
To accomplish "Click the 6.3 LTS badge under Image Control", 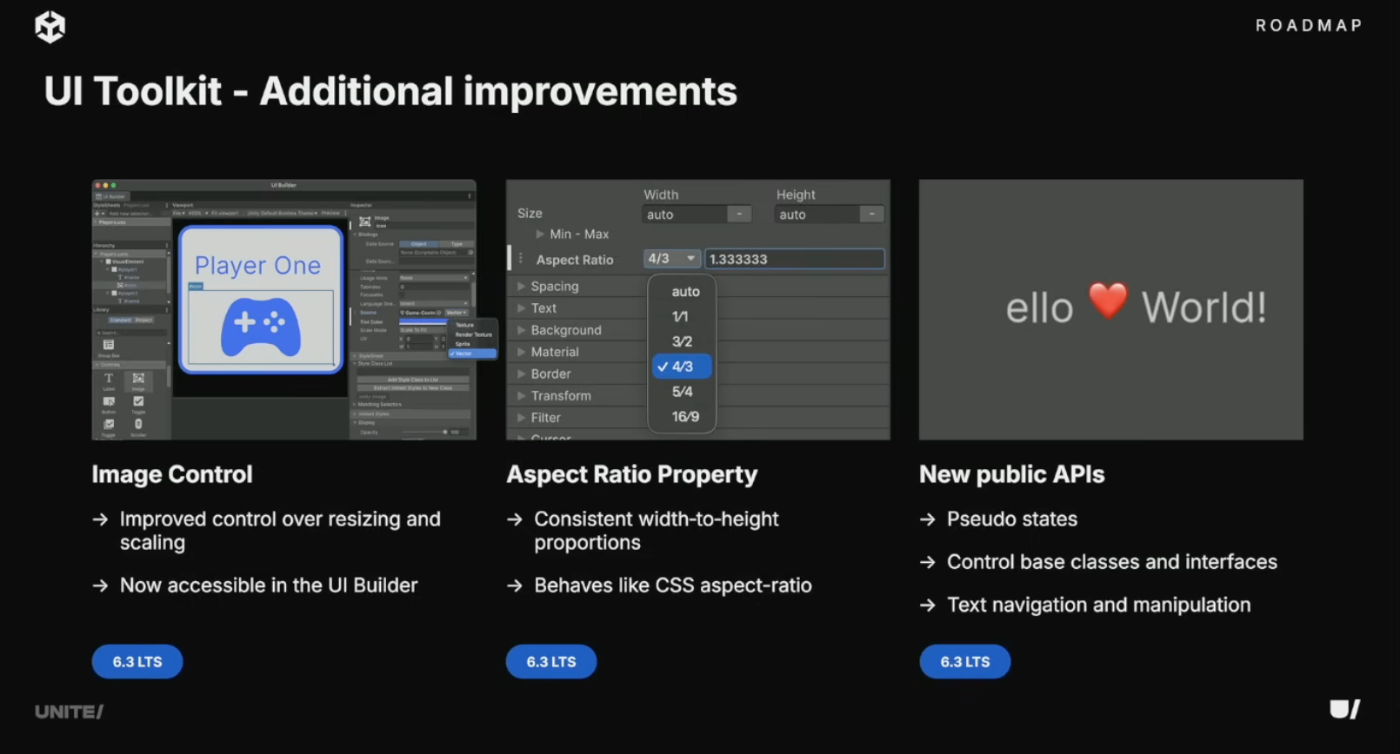I will point(137,662).
